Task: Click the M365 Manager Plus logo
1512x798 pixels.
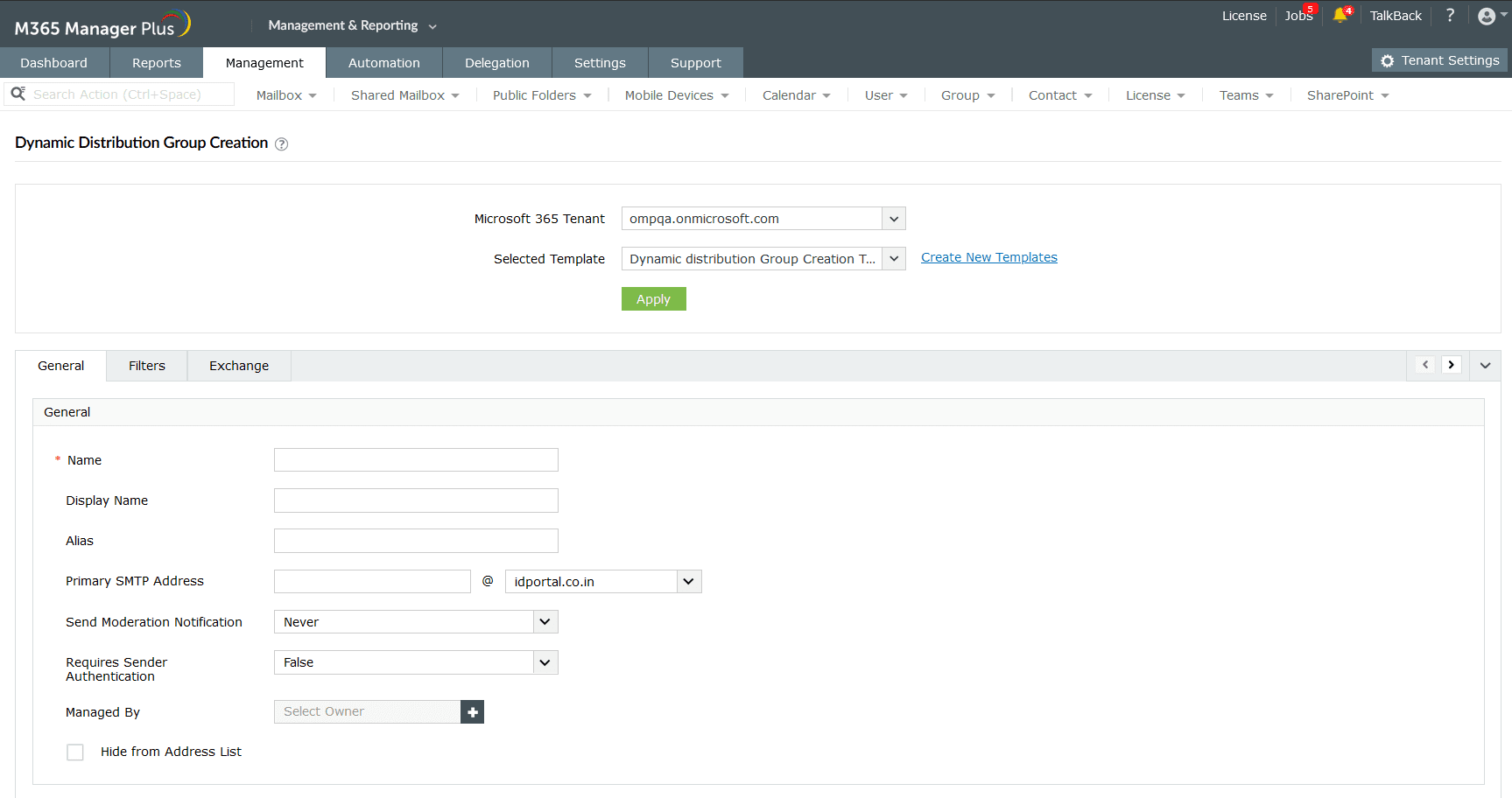Action: (102, 24)
